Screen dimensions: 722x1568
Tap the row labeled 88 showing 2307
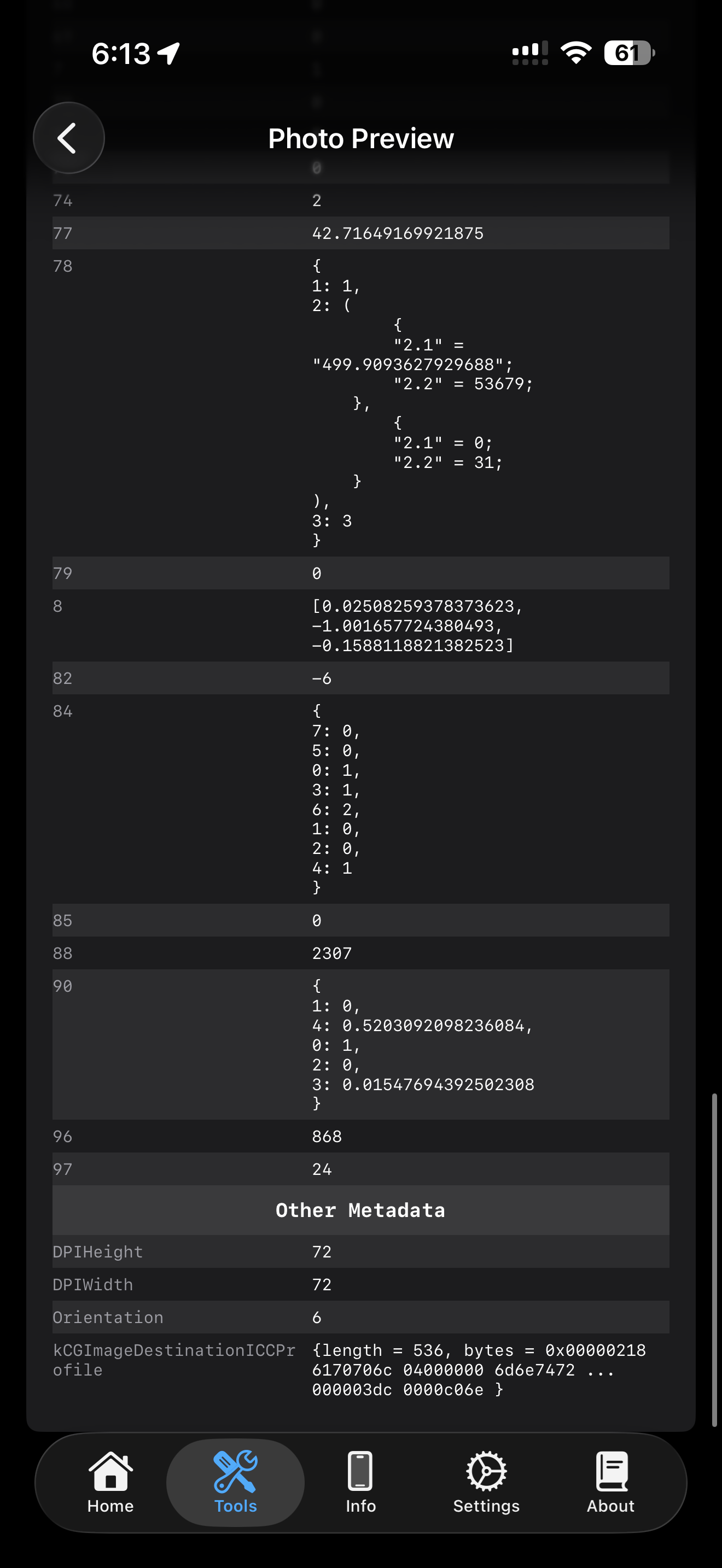click(x=361, y=952)
